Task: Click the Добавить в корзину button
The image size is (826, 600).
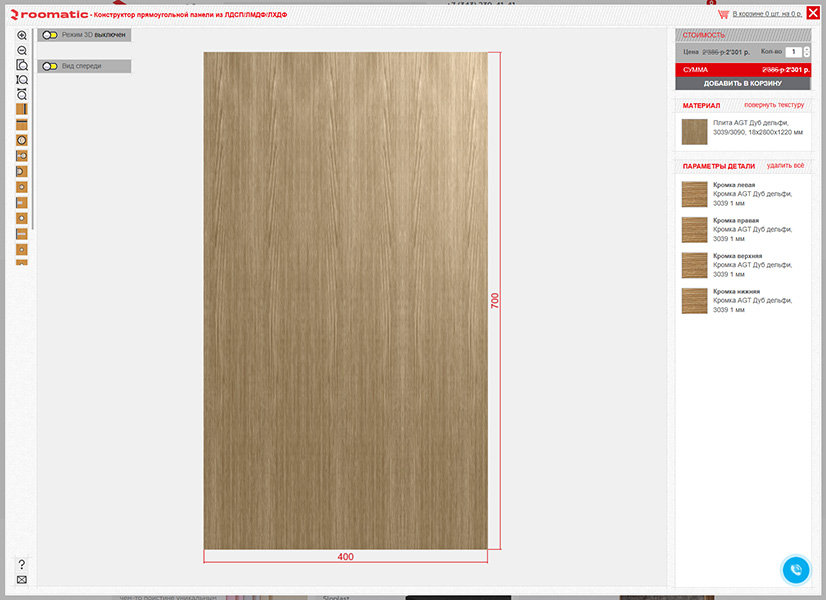Action: [x=743, y=83]
